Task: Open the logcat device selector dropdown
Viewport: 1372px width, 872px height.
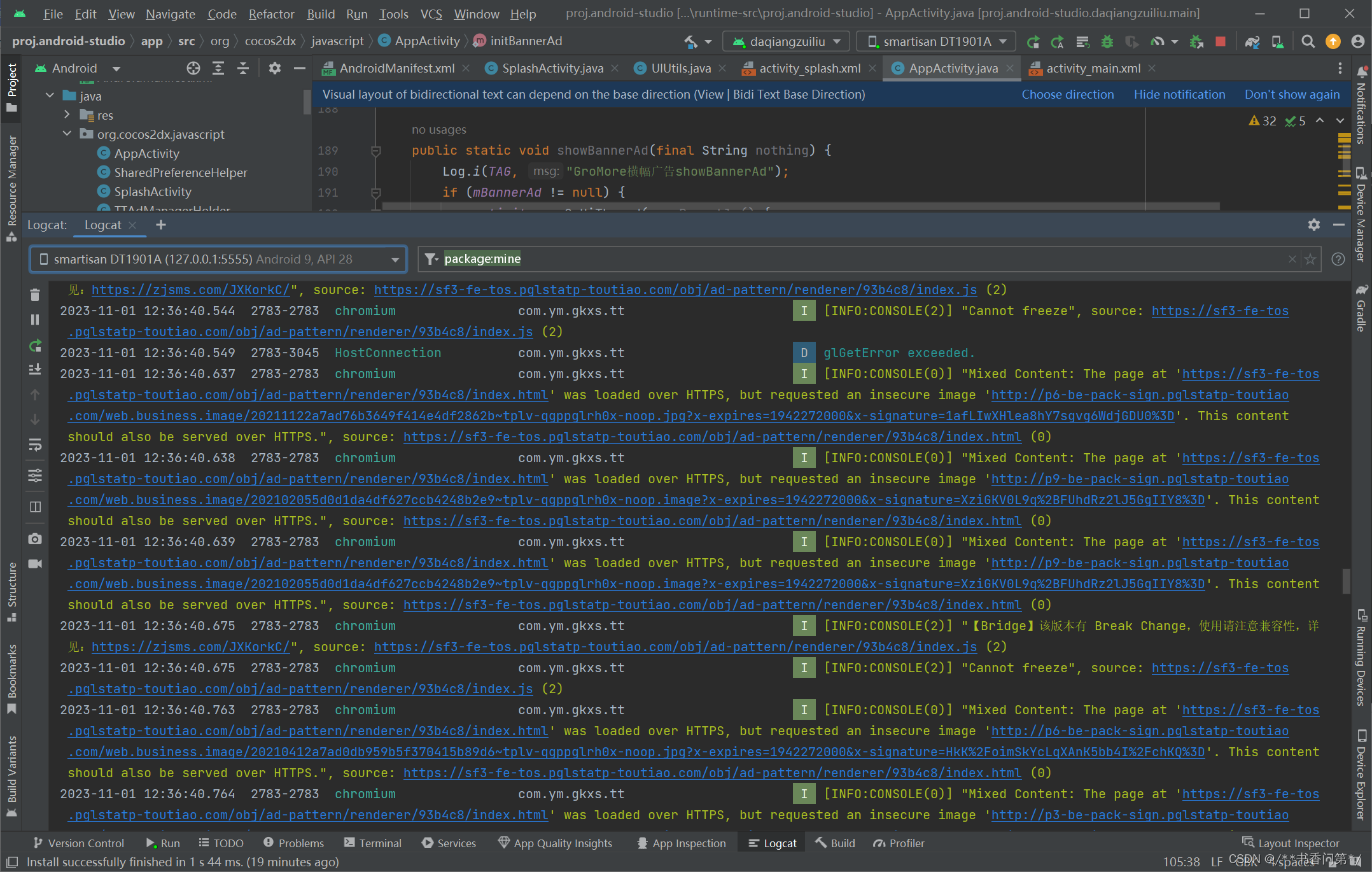Action: pyautogui.click(x=218, y=259)
